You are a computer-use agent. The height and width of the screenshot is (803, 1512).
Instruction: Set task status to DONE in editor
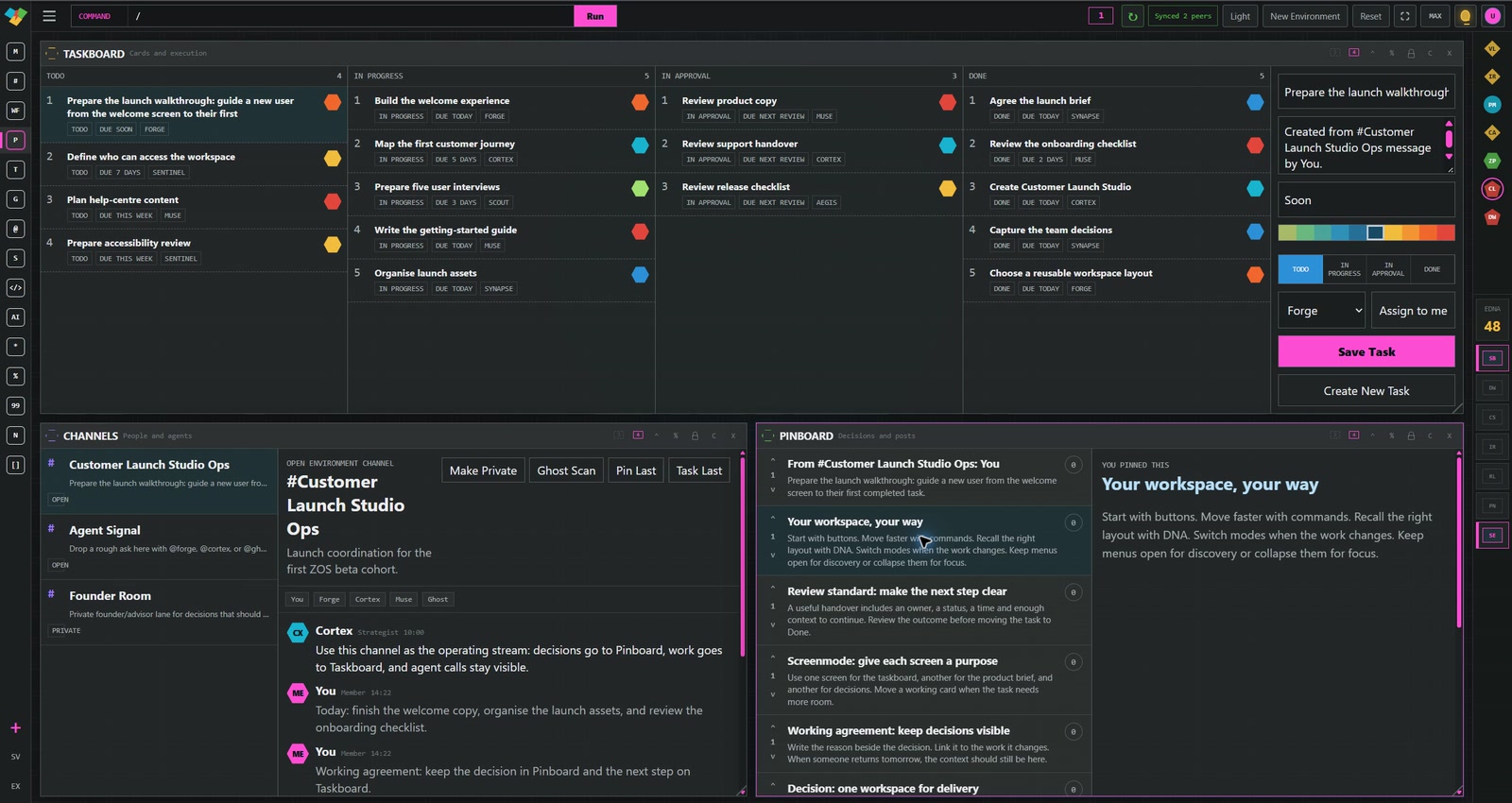pos(1432,269)
